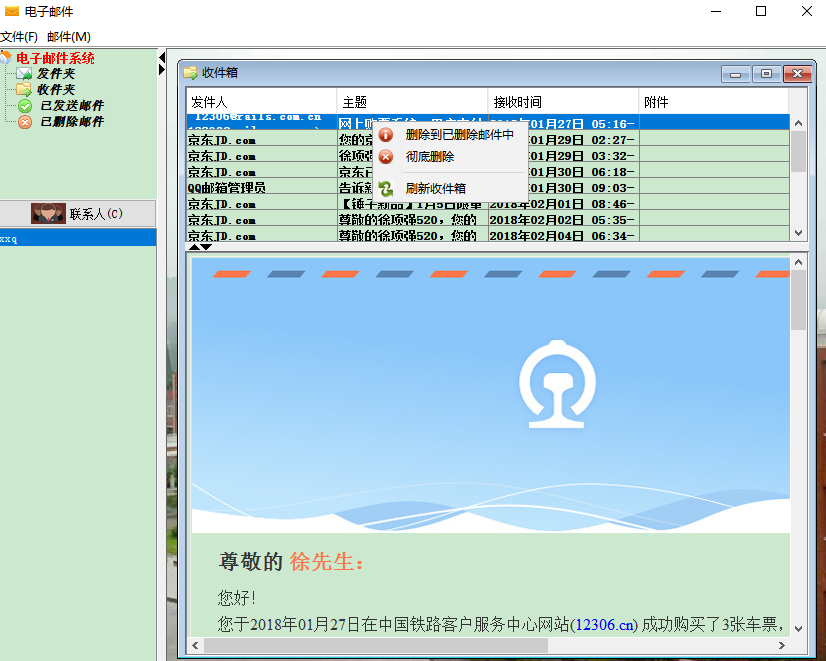Select the QQ邮箱管理员 email row

(x=488, y=186)
